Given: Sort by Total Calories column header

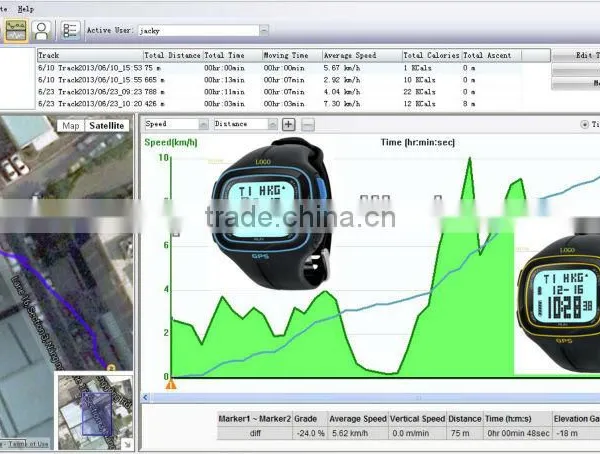Looking at the screenshot, I should (x=432, y=56).
